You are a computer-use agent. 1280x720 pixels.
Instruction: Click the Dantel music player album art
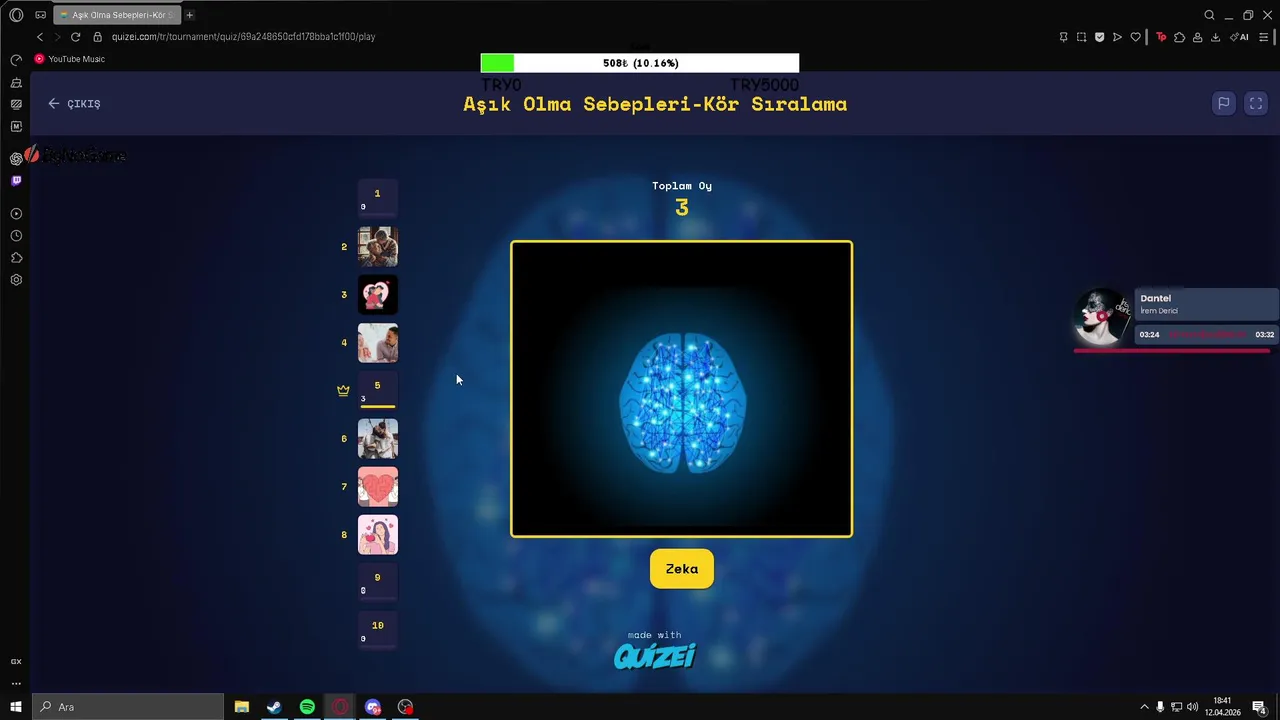1102,316
